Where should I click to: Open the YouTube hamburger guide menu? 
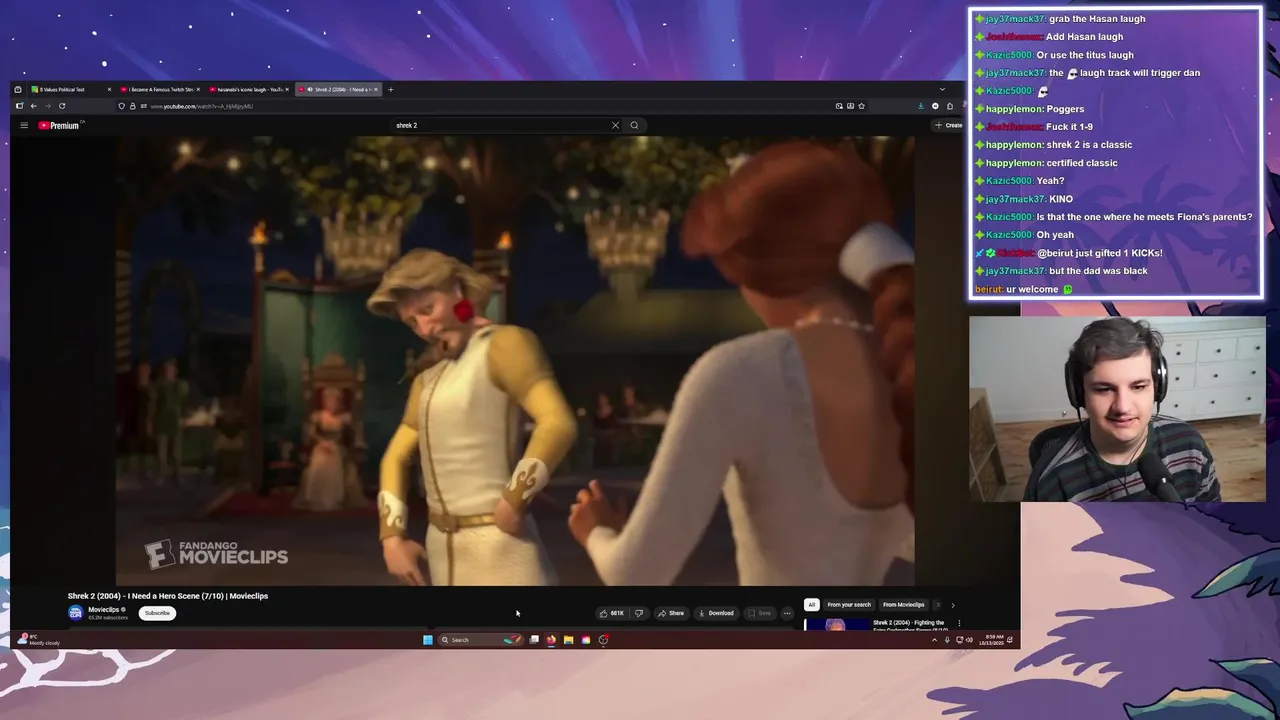[24, 125]
